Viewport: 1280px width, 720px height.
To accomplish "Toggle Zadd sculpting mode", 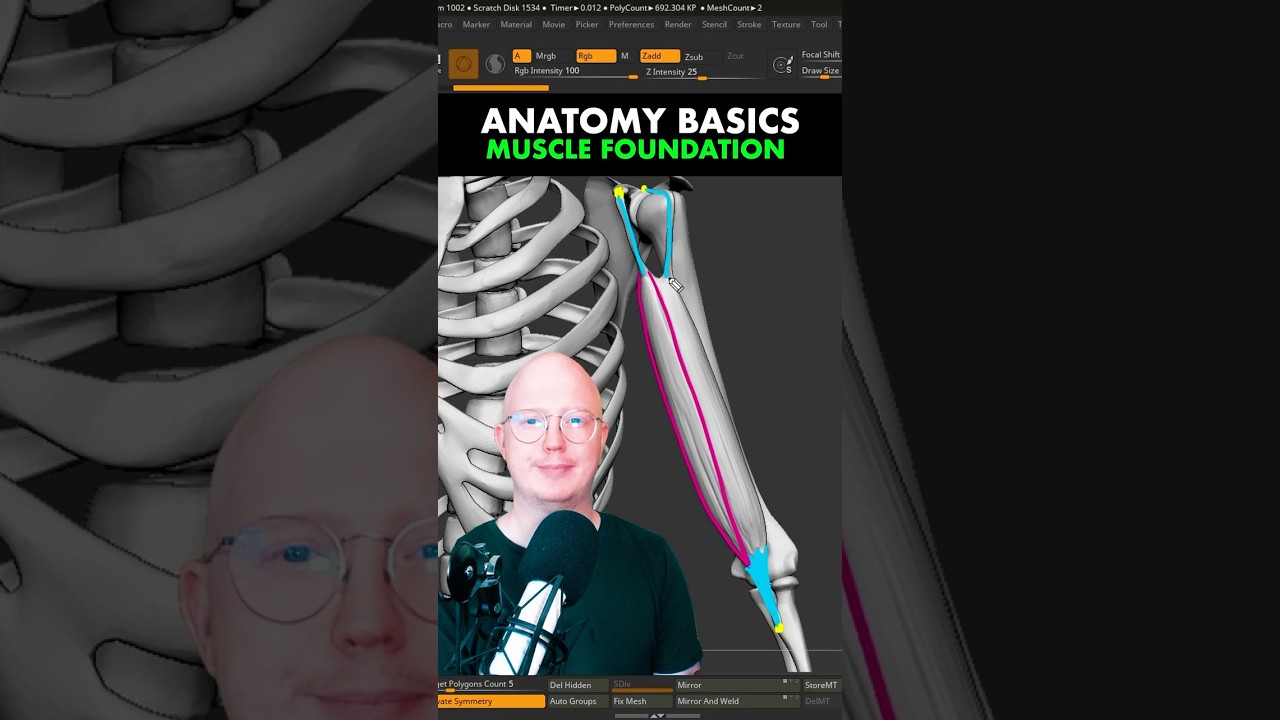I will click(x=660, y=56).
